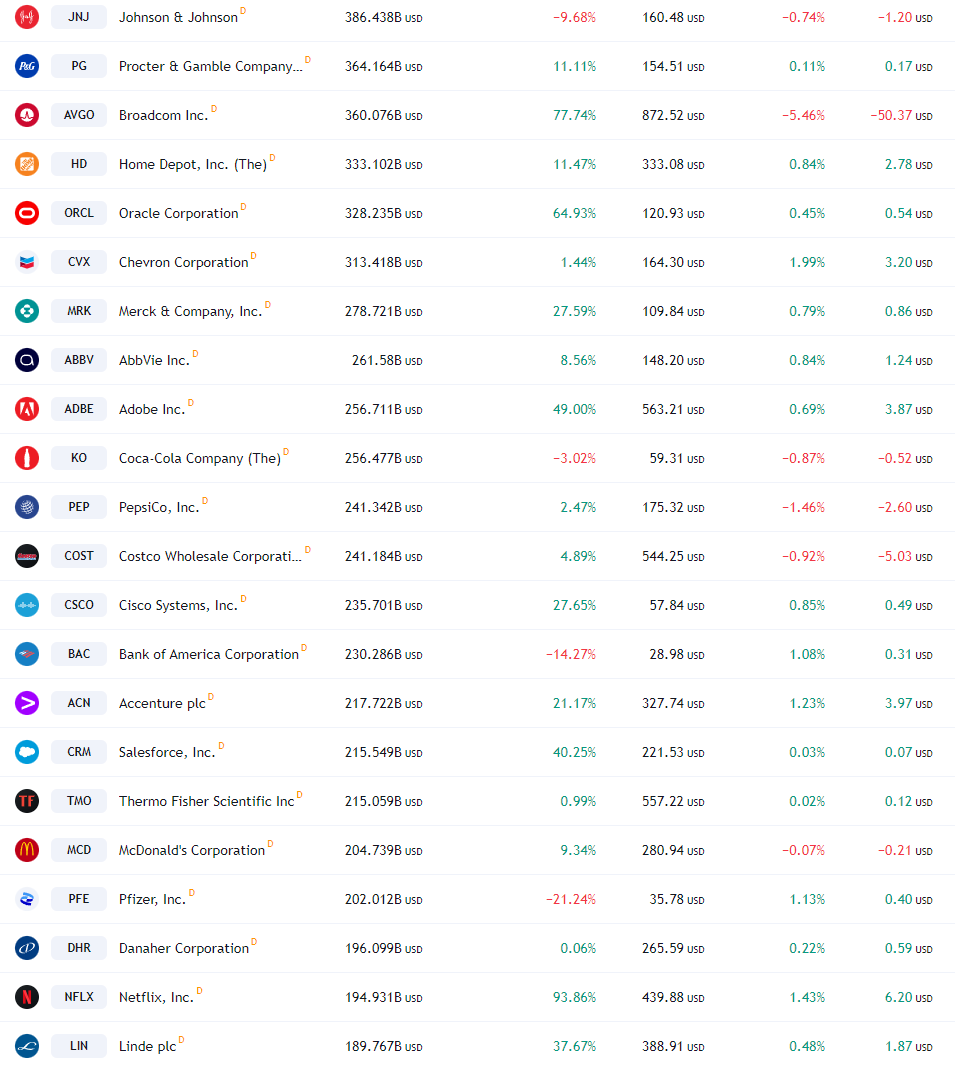Open the LIN ticker symbol
This screenshot has height=1067, width=955.
pyautogui.click(x=79, y=1046)
